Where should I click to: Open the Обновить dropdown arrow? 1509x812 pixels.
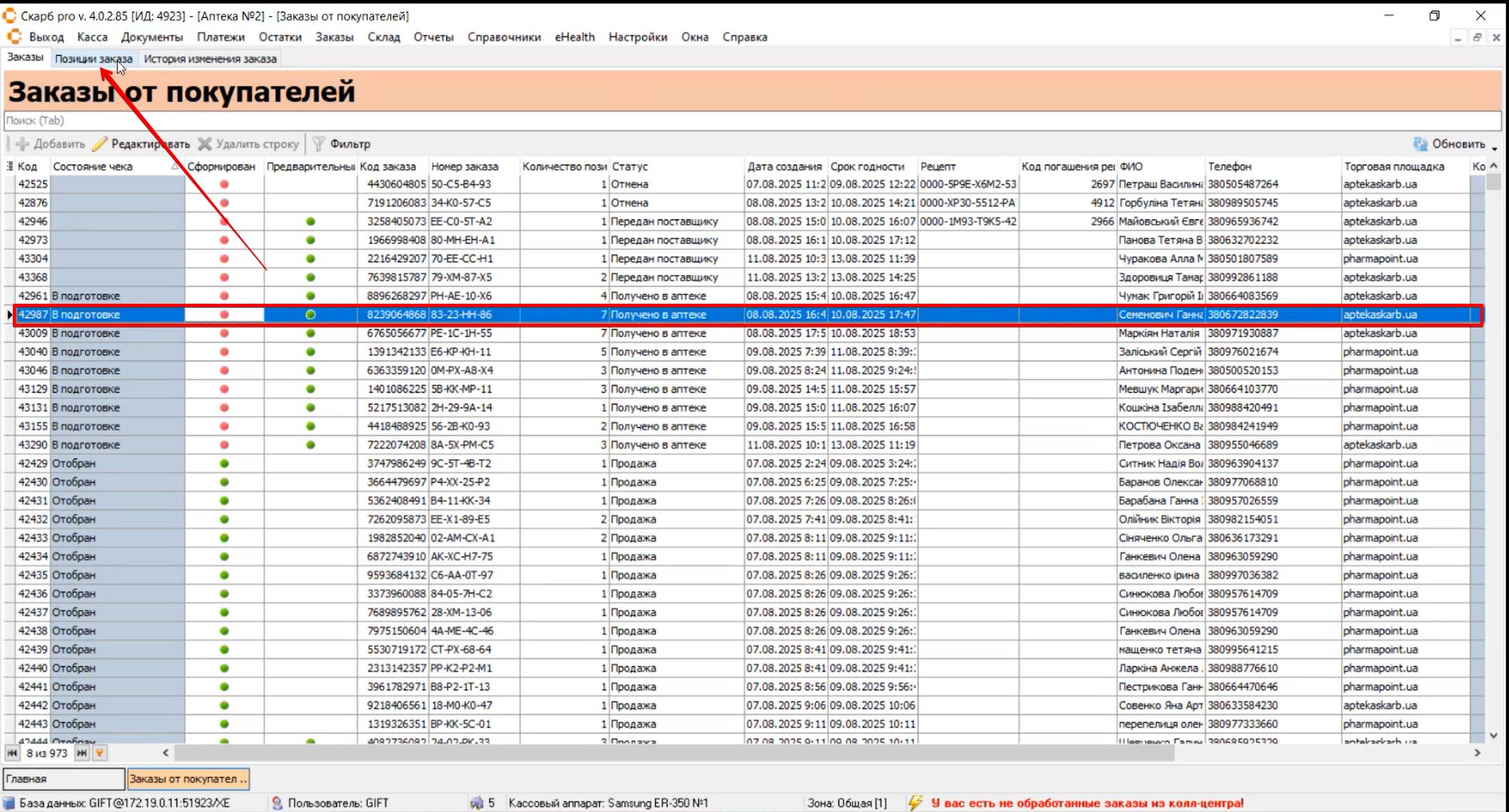(1494, 147)
